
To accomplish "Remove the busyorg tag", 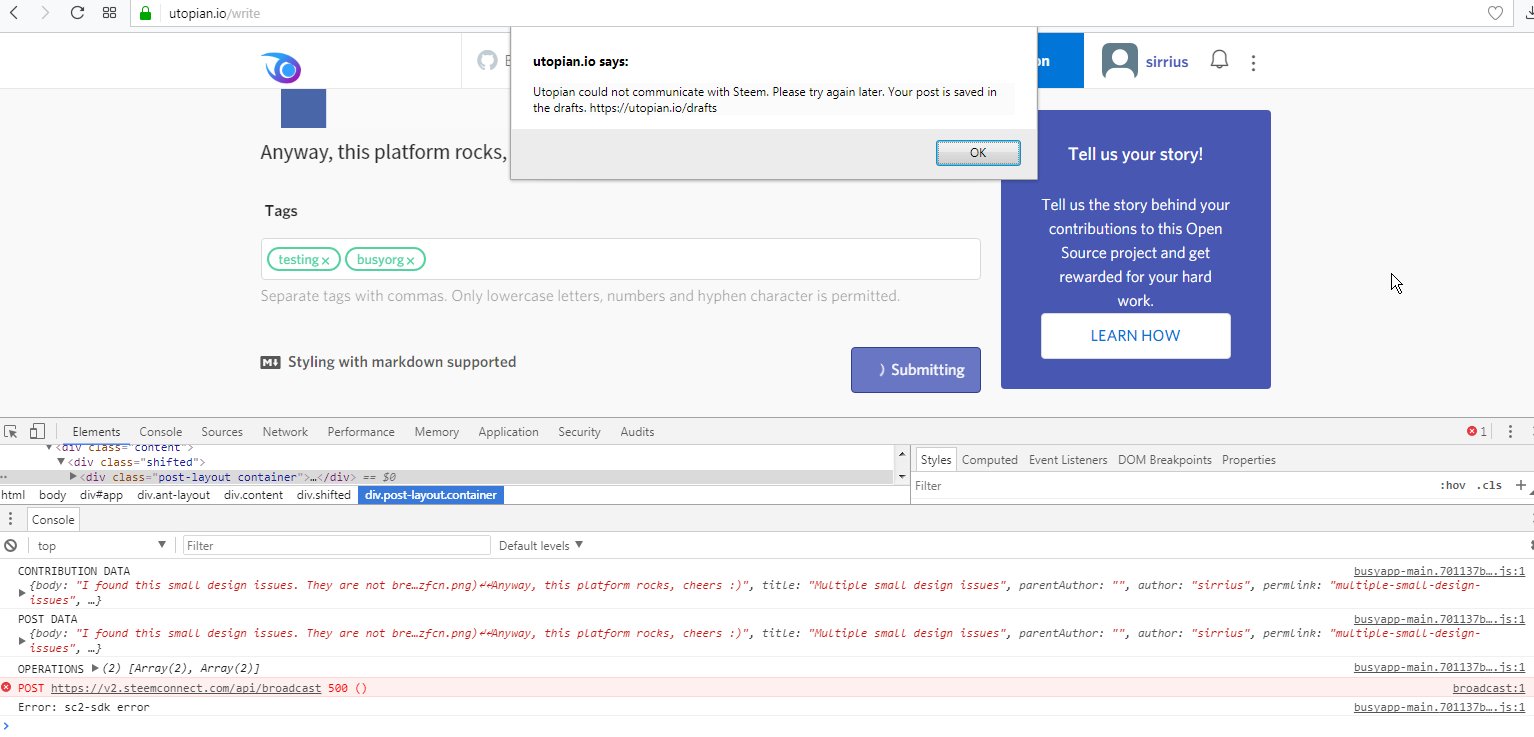I will (410, 260).
